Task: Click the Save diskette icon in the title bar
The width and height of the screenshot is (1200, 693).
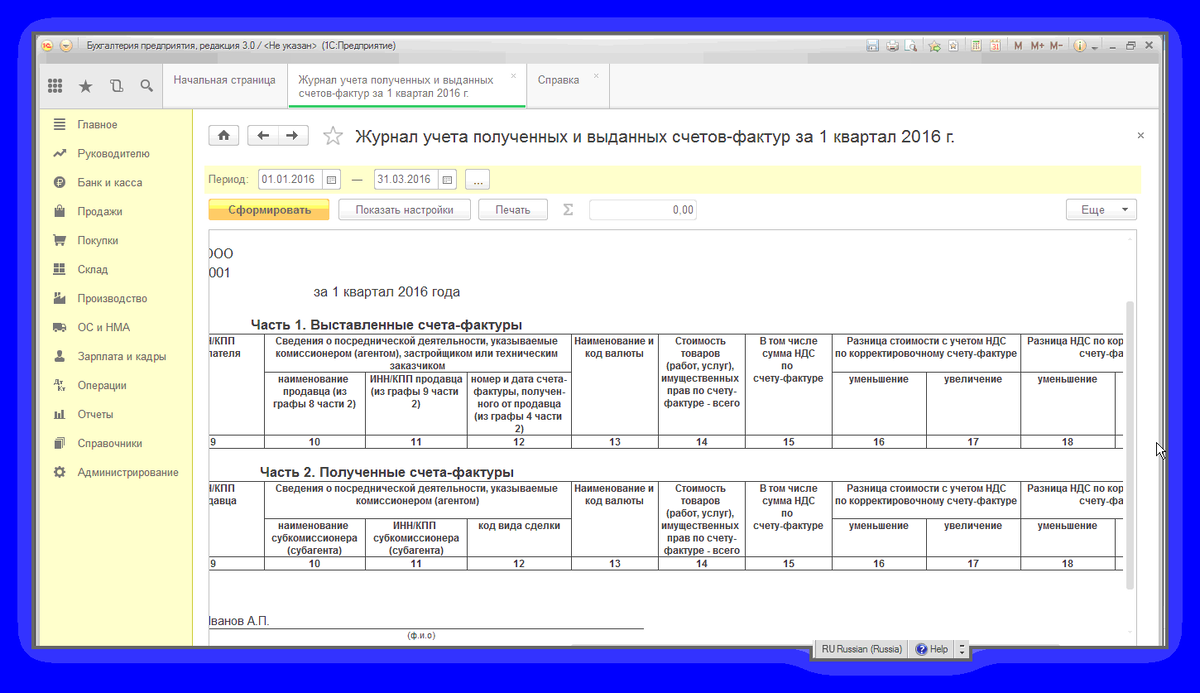Action: coord(872,46)
